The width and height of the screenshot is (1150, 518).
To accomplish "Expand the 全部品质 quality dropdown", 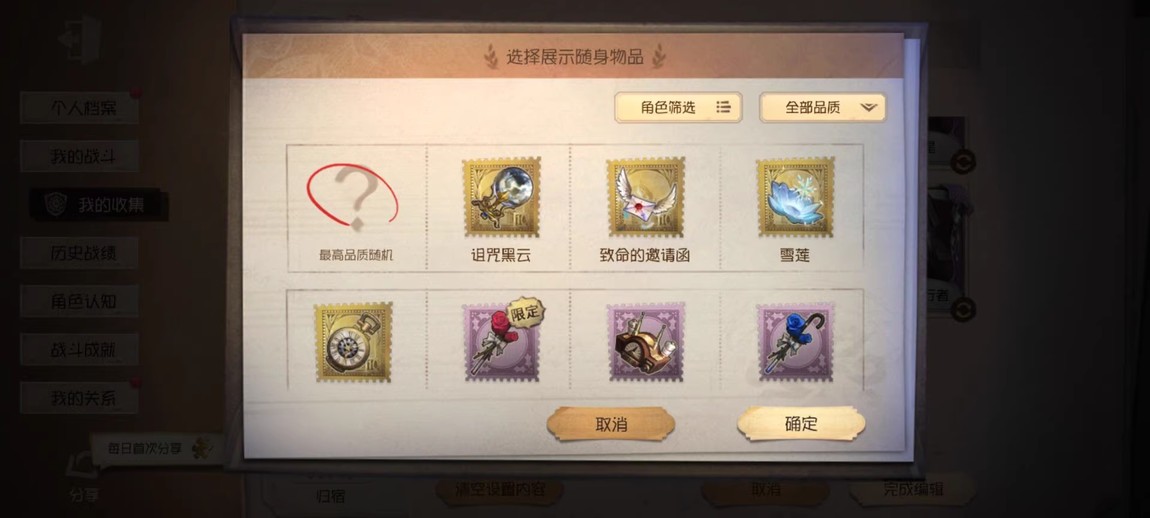I will coord(822,108).
